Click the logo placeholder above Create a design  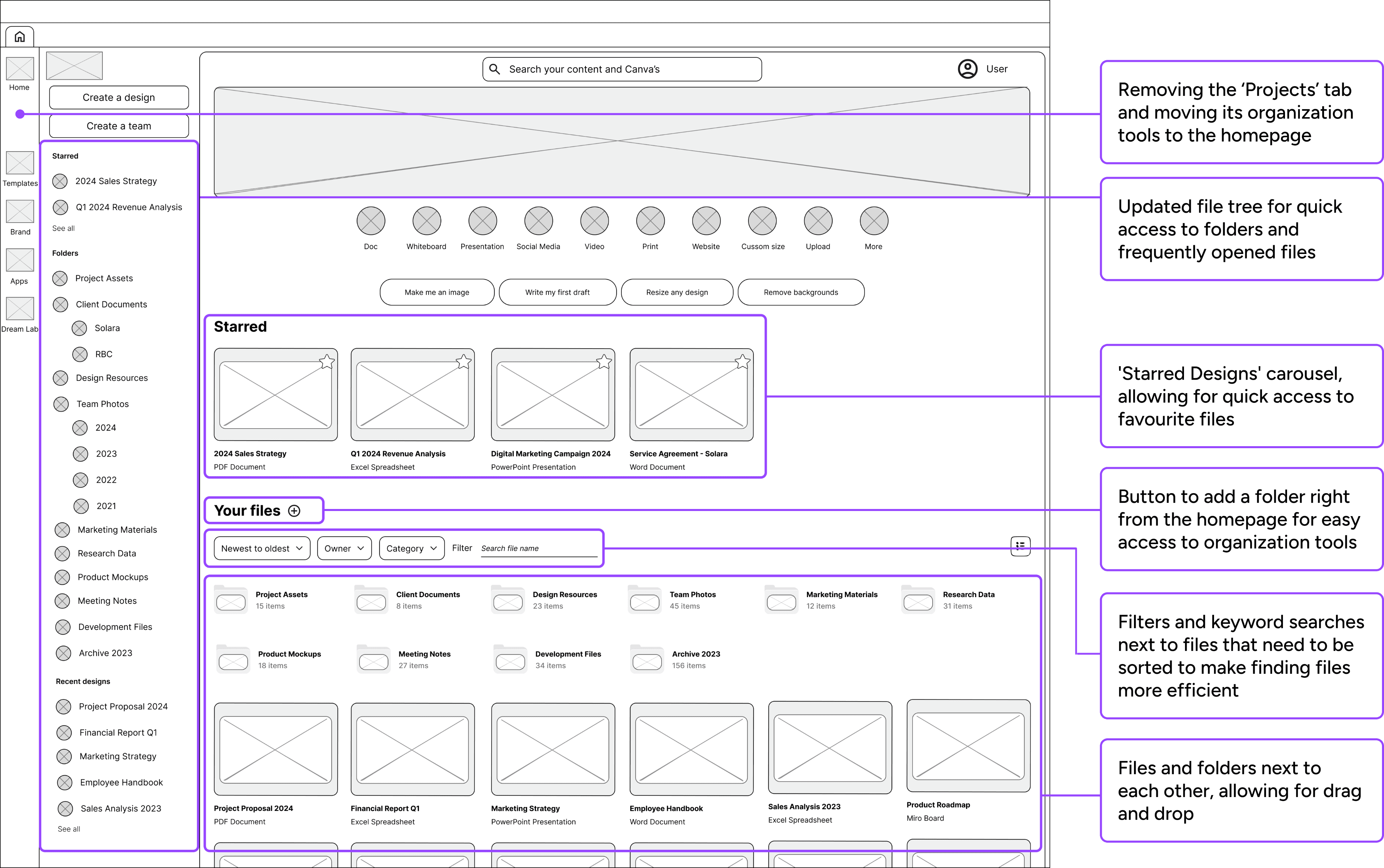pyautogui.click(x=75, y=66)
